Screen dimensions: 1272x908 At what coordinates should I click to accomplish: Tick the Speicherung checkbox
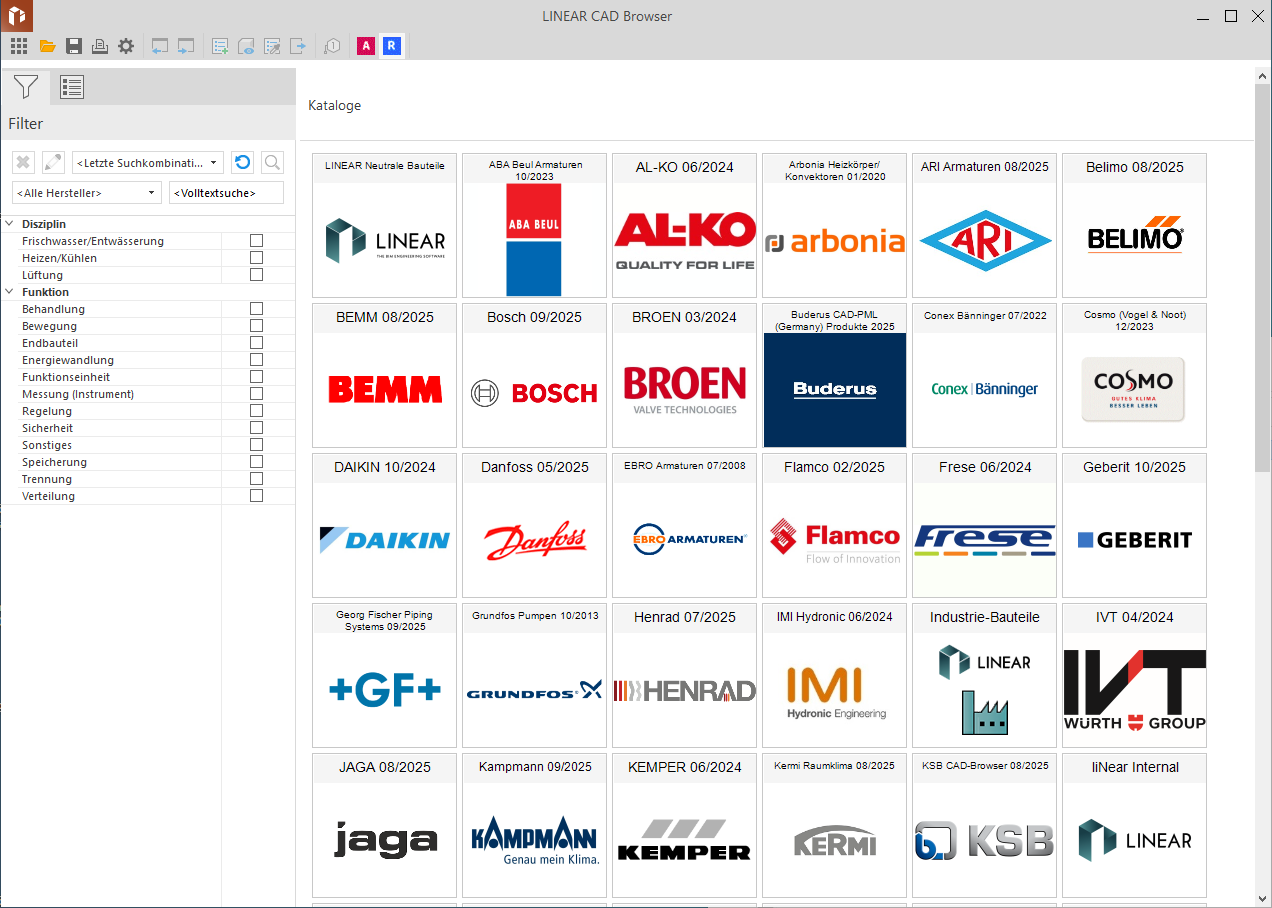pos(257,462)
